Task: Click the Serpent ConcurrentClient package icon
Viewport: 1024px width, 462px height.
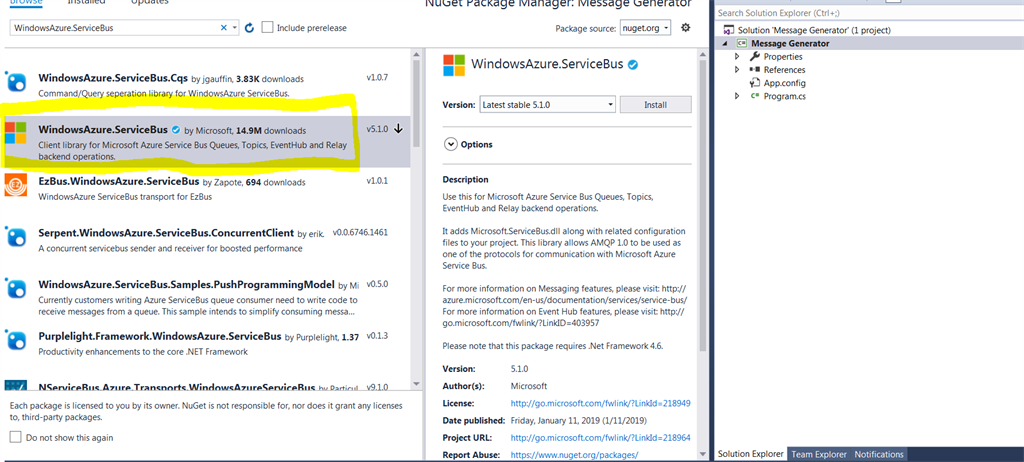Action: tap(16, 237)
